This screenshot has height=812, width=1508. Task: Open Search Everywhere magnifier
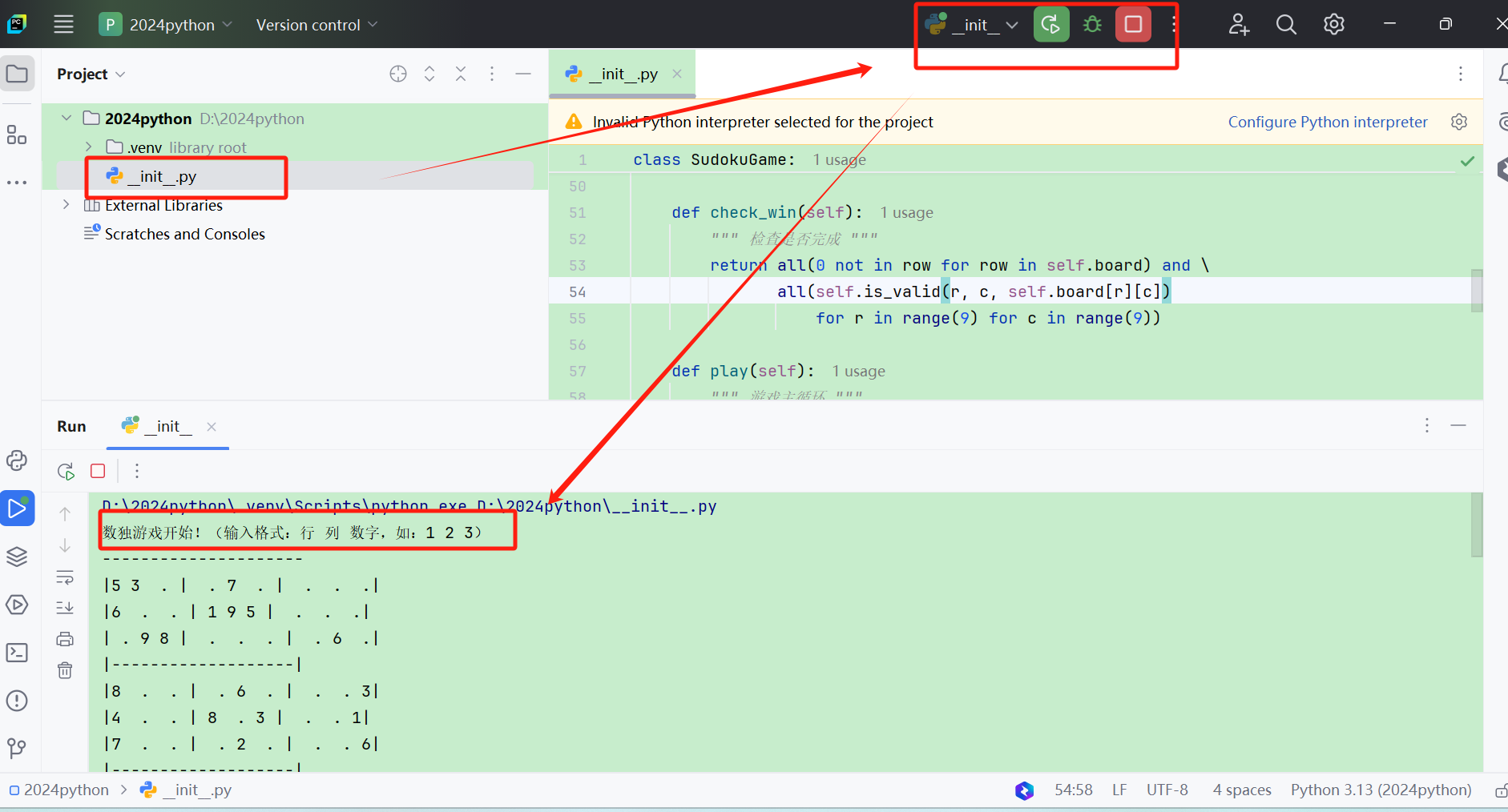click(1286, 24)
